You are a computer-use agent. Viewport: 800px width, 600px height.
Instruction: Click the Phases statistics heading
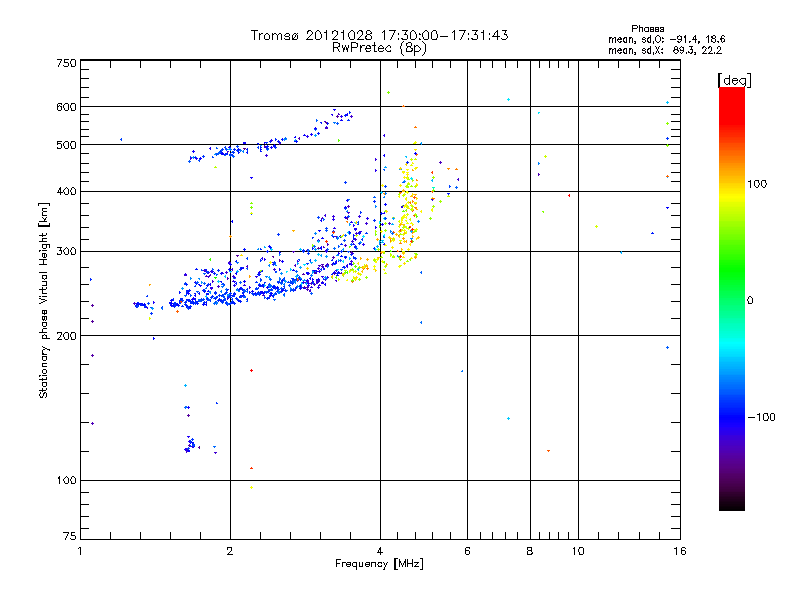point(647,29)
